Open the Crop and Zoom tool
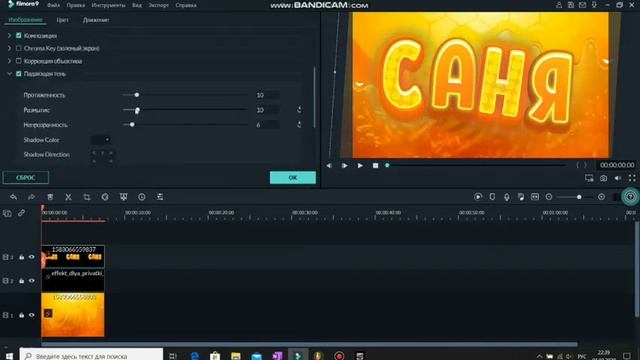This screenshot has height=360, width=640. [x=87, y=197]
